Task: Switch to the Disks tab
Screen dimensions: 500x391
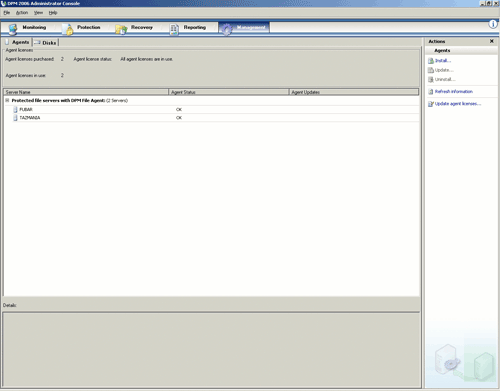Action: coord(46,43)
